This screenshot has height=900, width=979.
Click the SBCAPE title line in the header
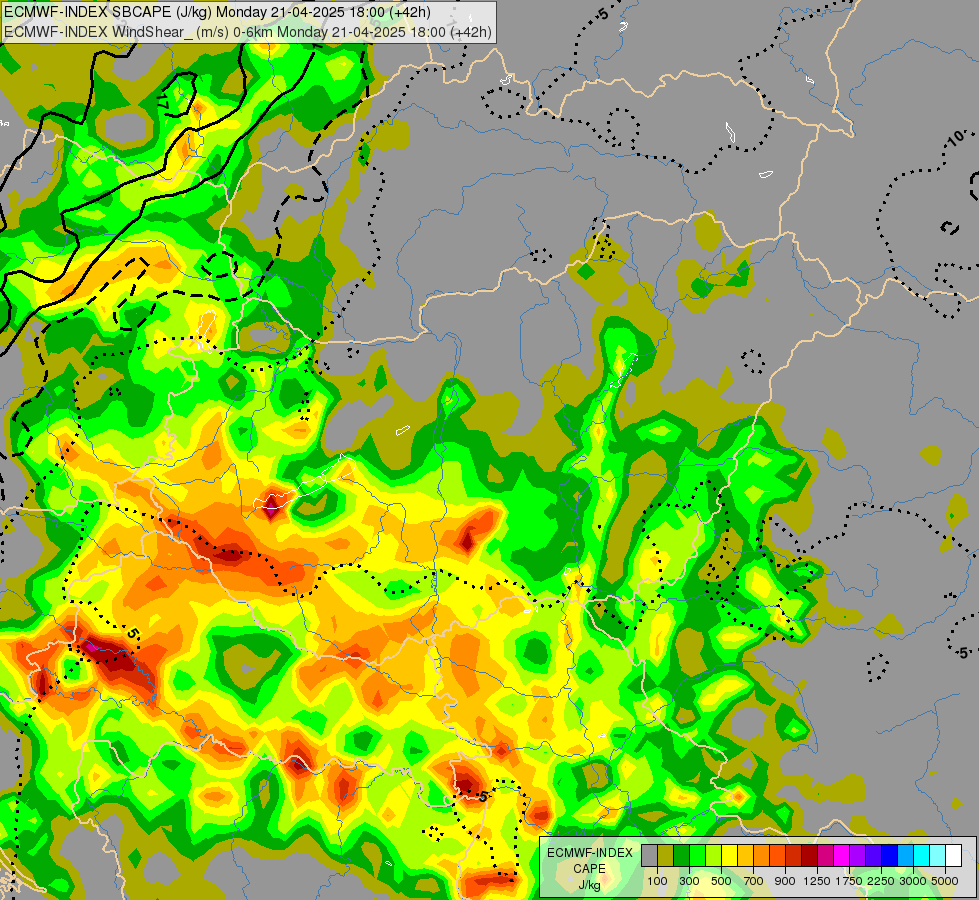[x=217, y=12]
